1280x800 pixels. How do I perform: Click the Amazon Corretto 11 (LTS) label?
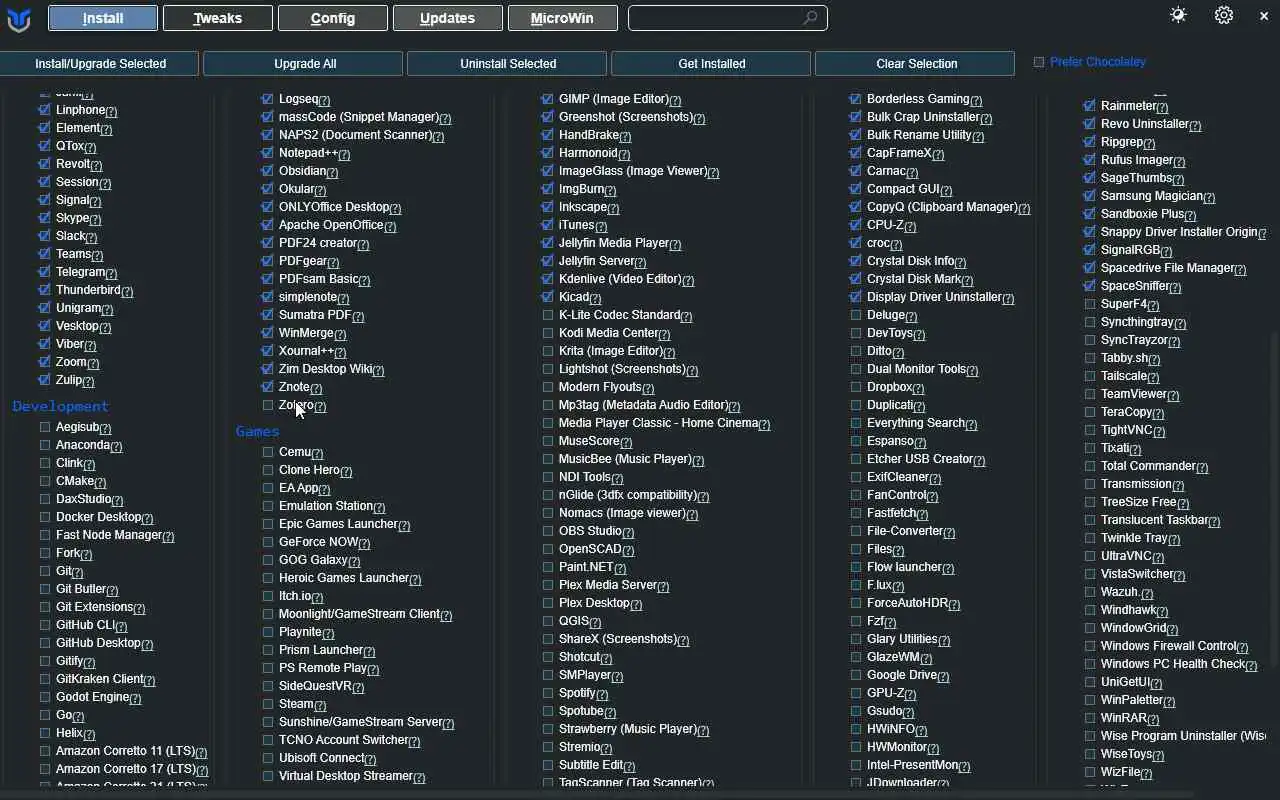(125, 751)
